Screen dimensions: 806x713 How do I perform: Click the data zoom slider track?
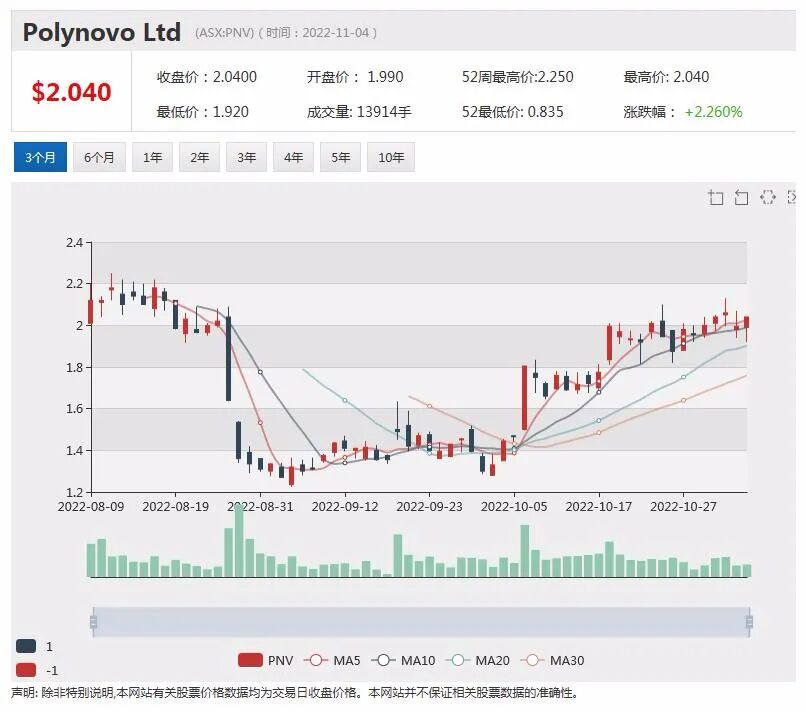(x=421, y=622)
